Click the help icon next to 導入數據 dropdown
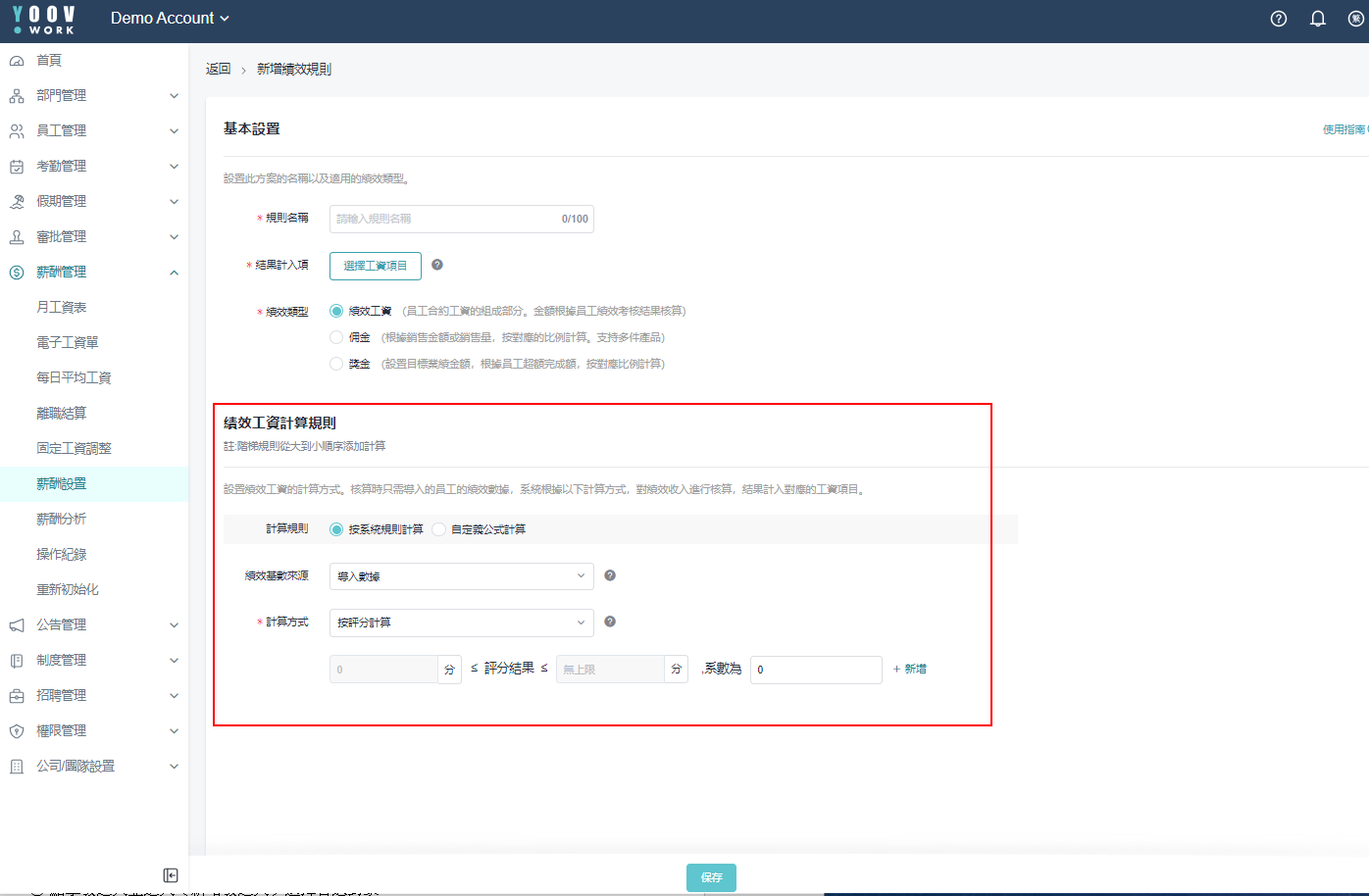1369x896 pixels. tap(610, 575)
